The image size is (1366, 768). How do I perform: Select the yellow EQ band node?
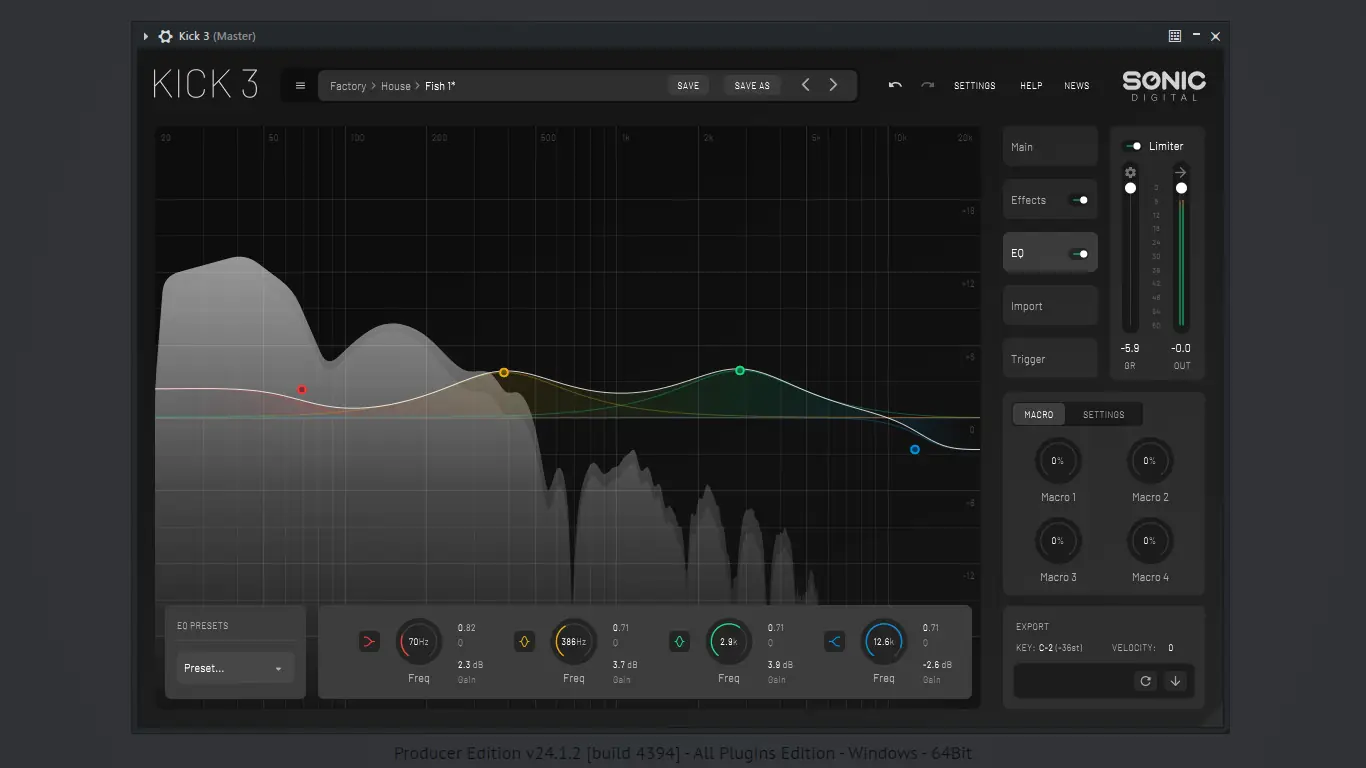(504, 372)
